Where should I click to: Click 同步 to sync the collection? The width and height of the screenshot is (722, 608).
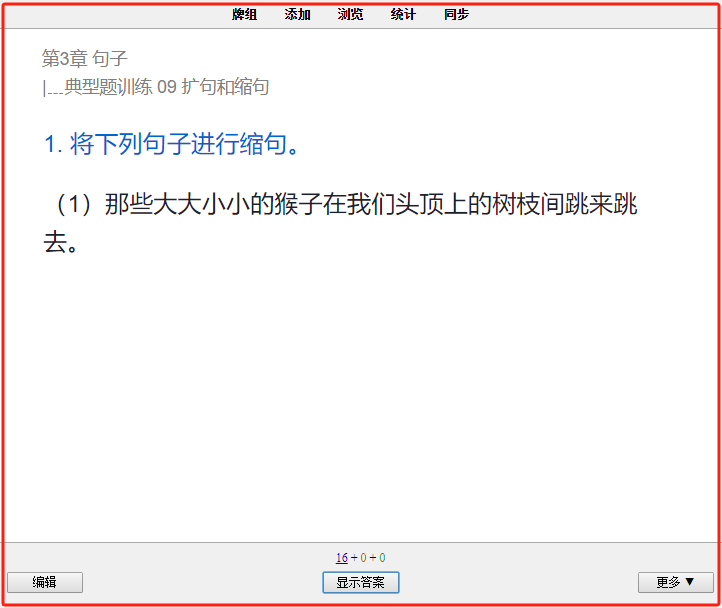click(x=456, y=14)
